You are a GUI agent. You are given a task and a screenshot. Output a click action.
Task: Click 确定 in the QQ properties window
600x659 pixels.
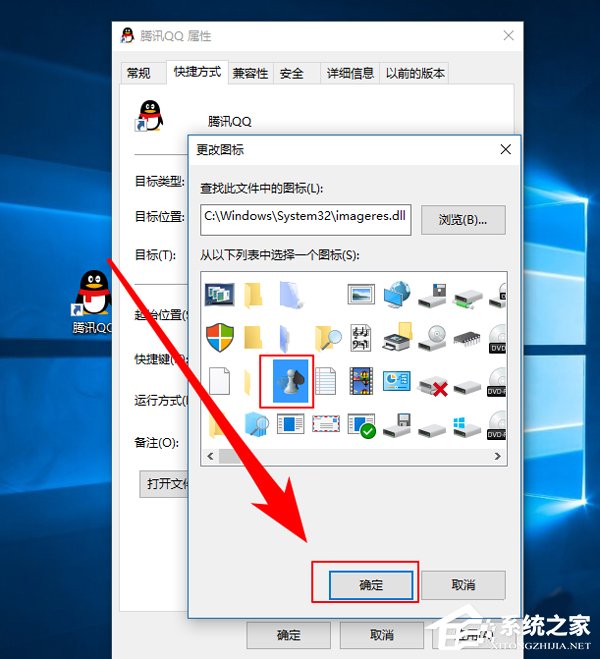[289, 635]
